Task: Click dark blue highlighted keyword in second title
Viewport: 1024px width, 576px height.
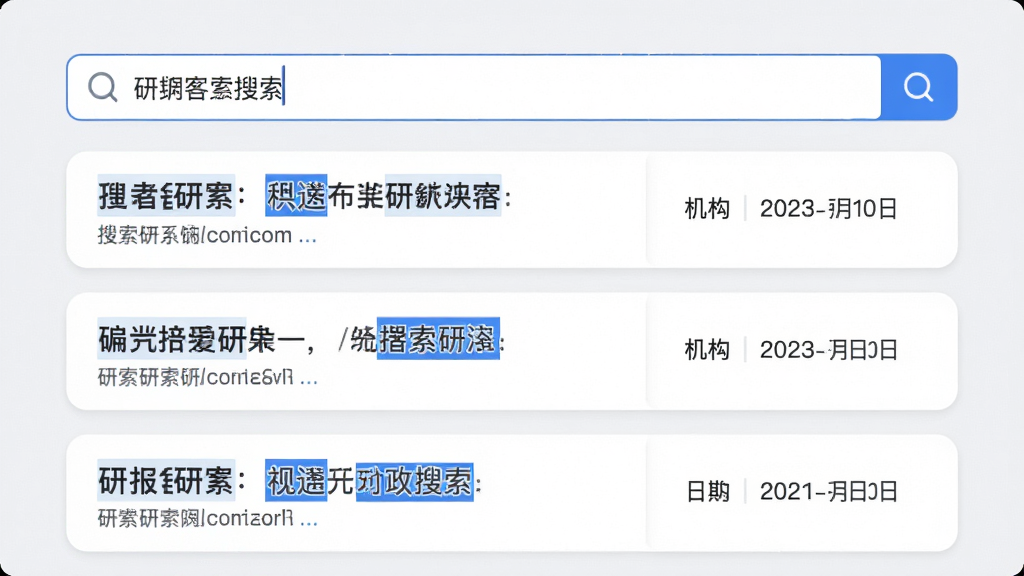Action: tap(438, 338)
